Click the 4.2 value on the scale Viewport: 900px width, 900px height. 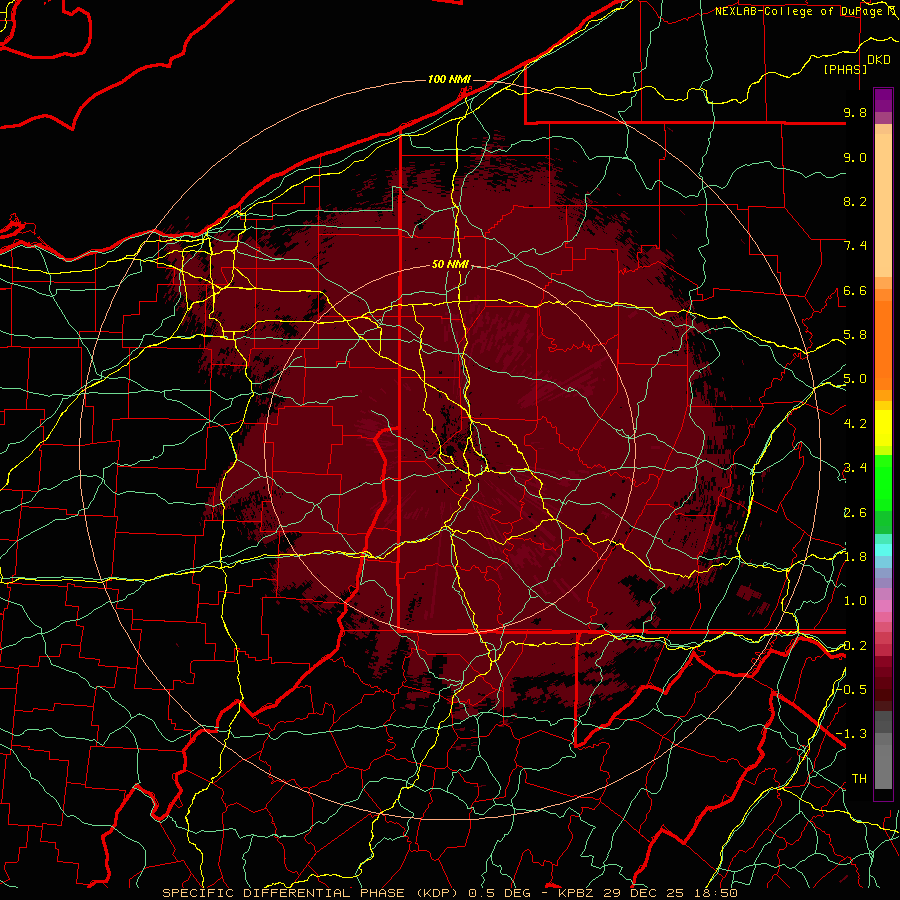tap(855, 424)
